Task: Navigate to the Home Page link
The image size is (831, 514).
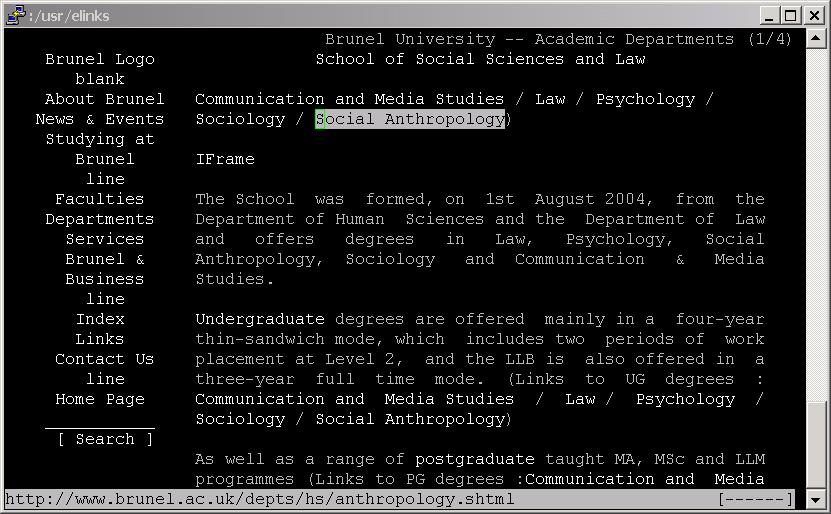Action: point(99,399)
